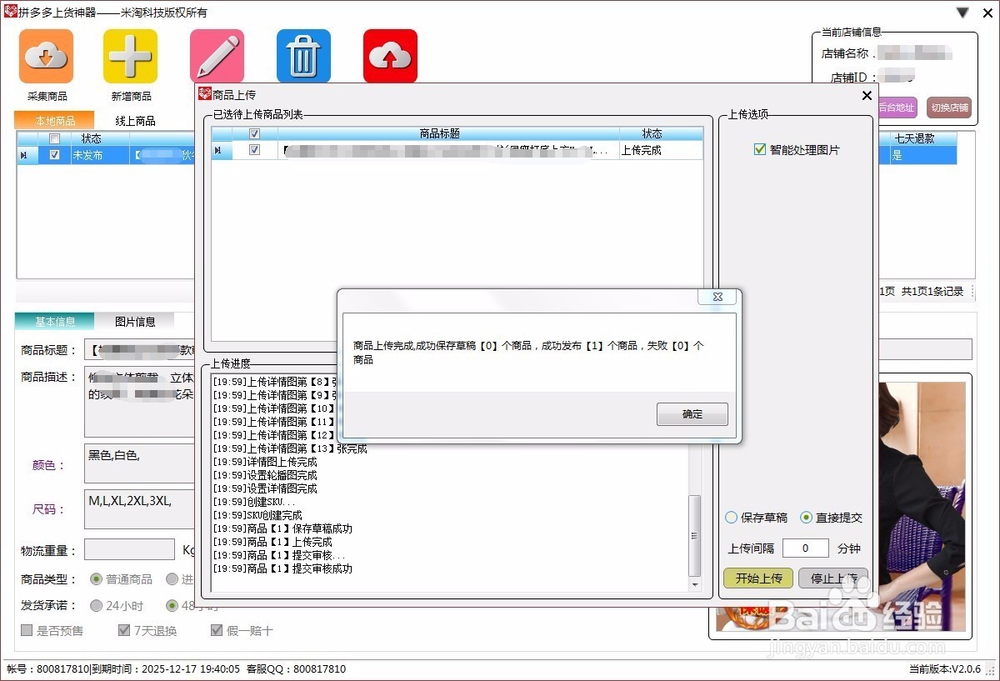
Task: Click the upload progress log scrollbar thumb
Action: [x=695, y=536]
